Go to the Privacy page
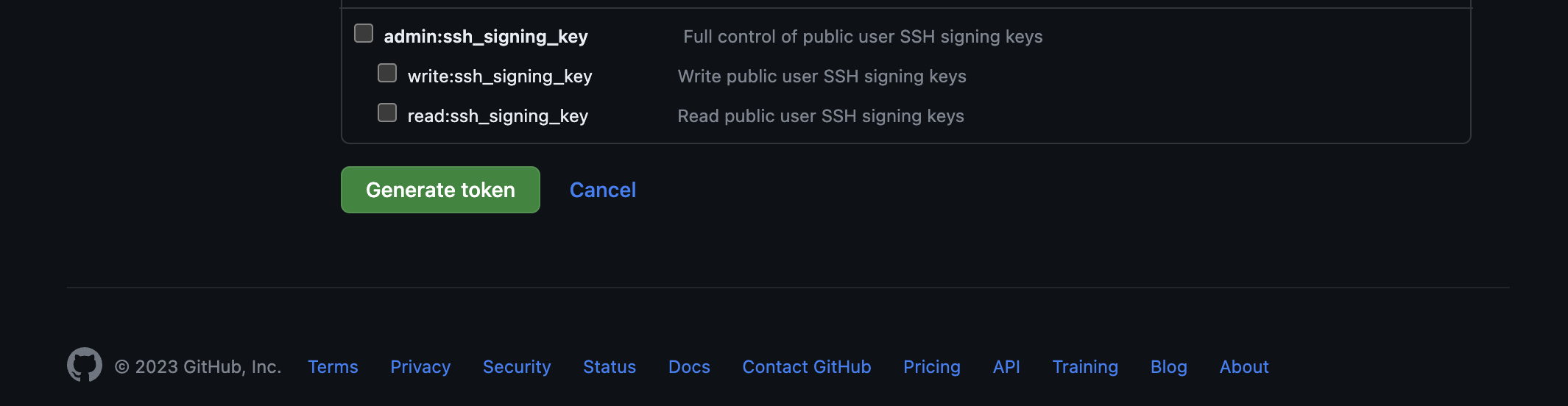The height and width of the screenshot is (406, 1568). (420, 366)
